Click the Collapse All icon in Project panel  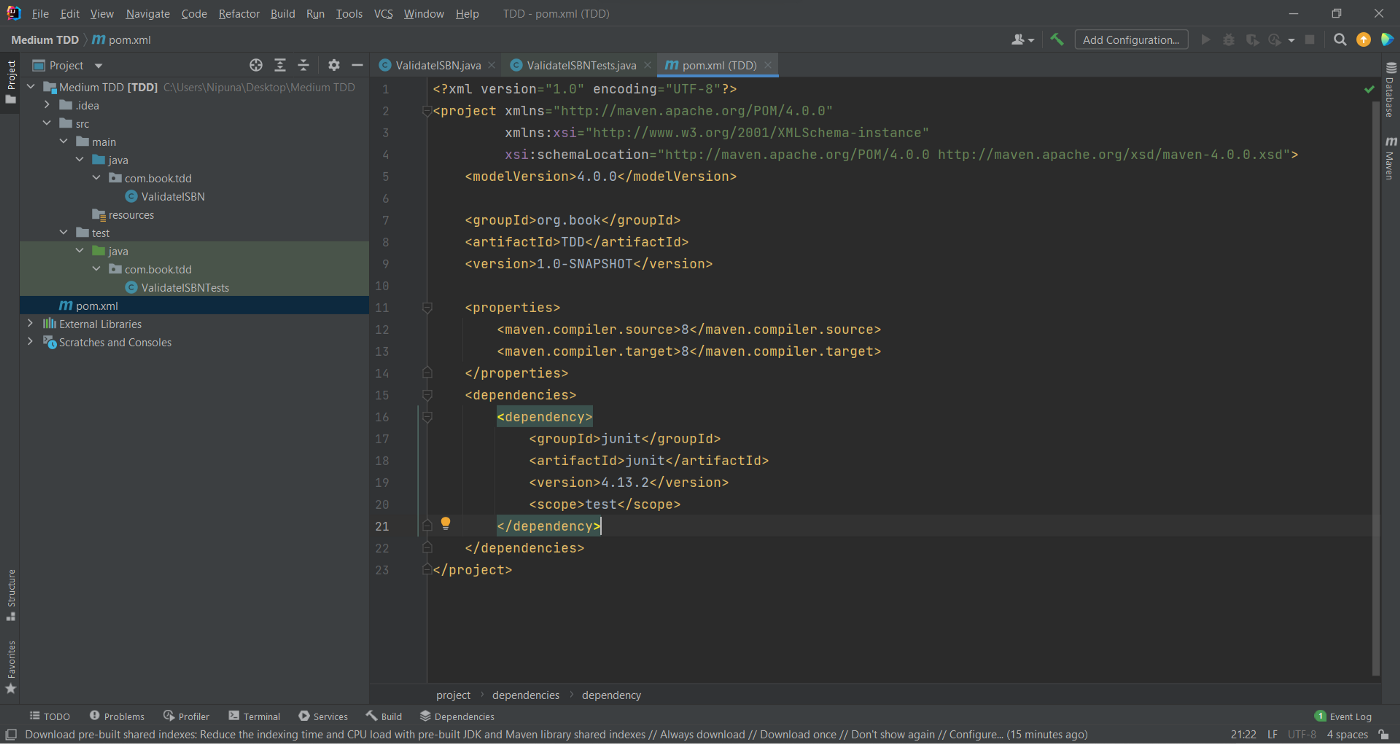click(304, 65)
